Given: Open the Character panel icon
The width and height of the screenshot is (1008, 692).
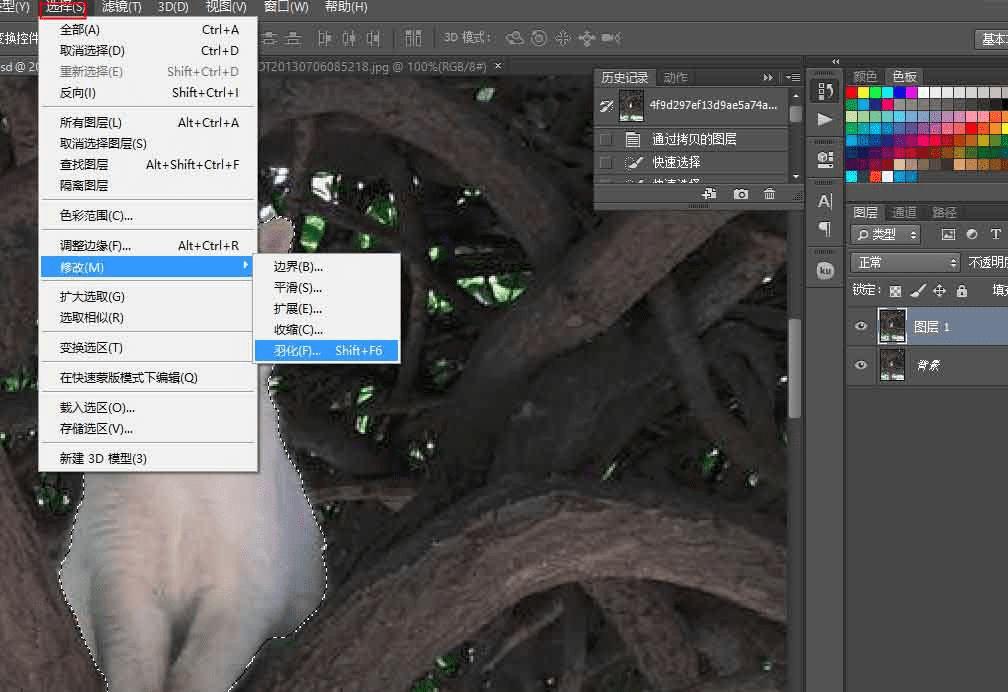Looking at the screenshot, I should pyautogui.click(x=825, y=201).
